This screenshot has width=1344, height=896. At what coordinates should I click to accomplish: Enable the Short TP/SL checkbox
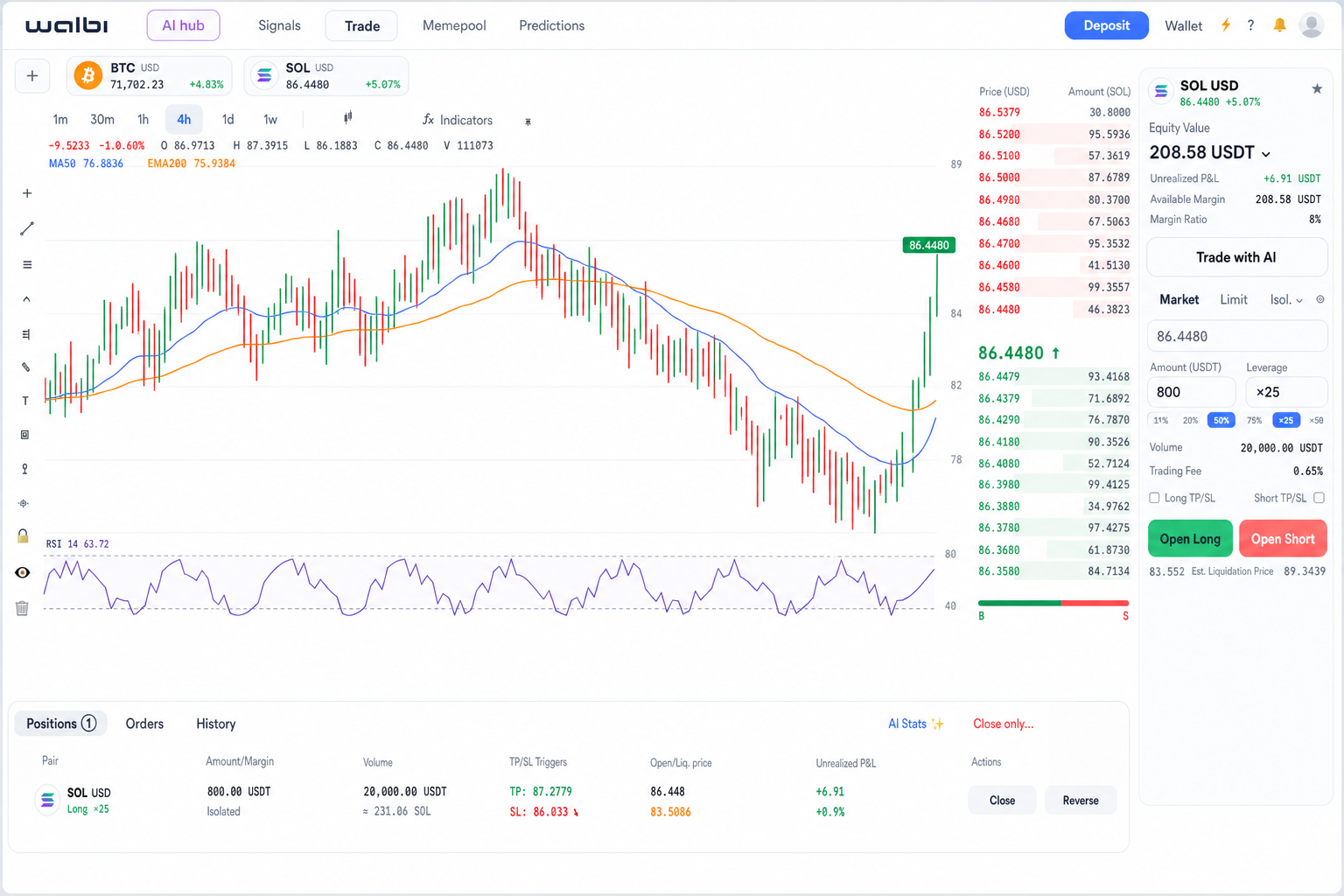click(x=1319, y=498)
